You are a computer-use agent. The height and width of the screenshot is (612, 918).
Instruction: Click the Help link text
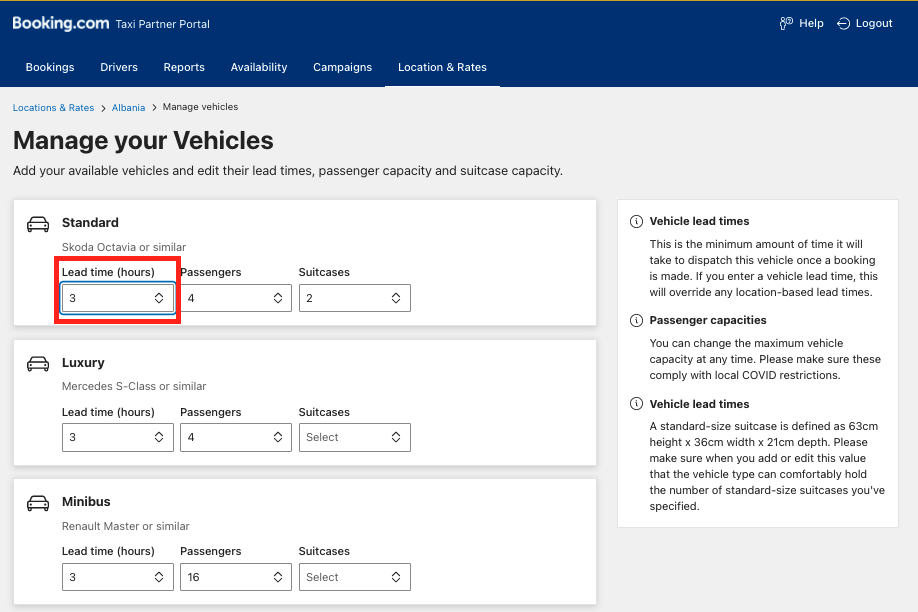[811, 23]
